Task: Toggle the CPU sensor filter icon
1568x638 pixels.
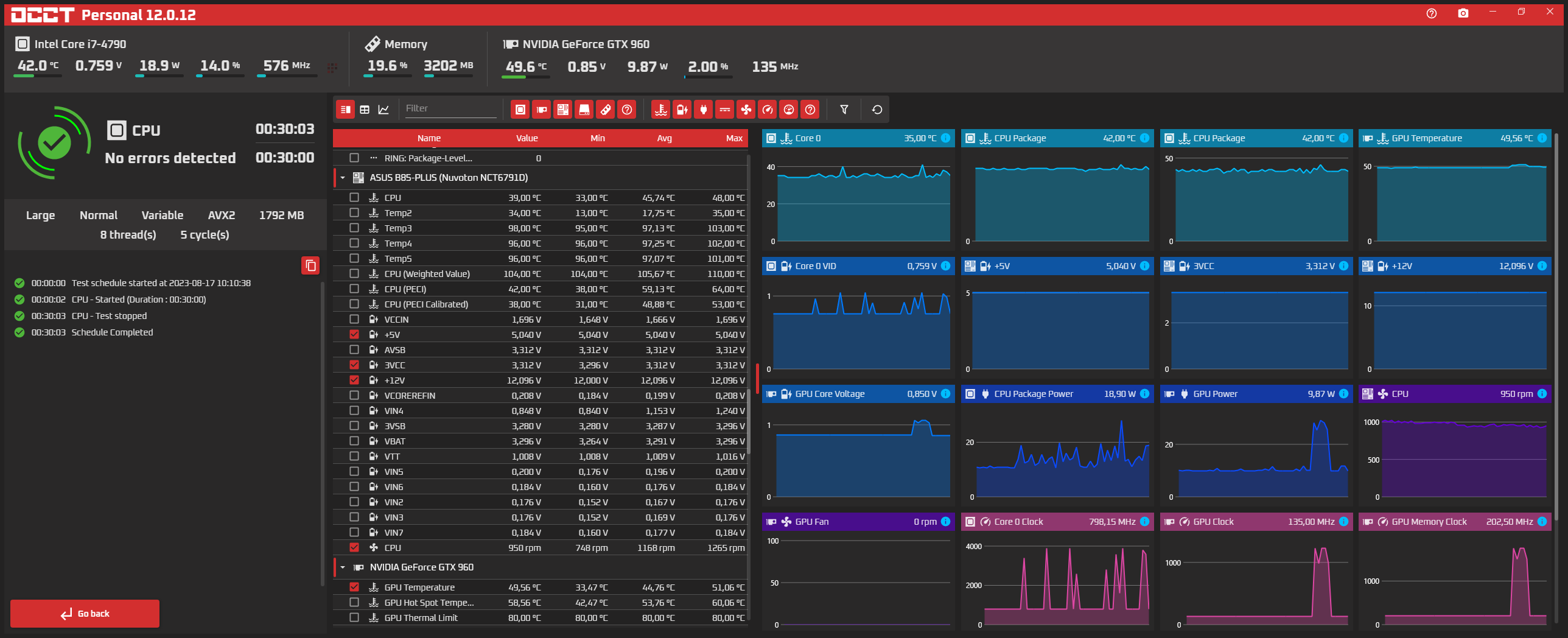Action: pyautogui.click(x=520, y=110)
